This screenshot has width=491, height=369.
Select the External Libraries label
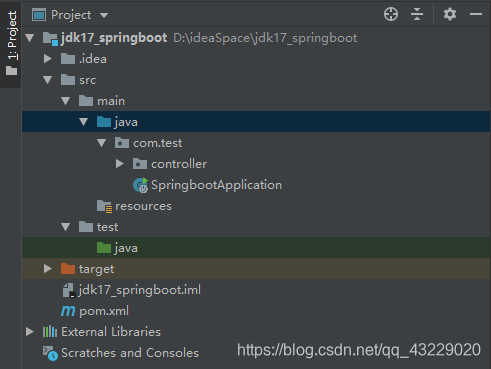pyautogui.click(x=111, y=332)
